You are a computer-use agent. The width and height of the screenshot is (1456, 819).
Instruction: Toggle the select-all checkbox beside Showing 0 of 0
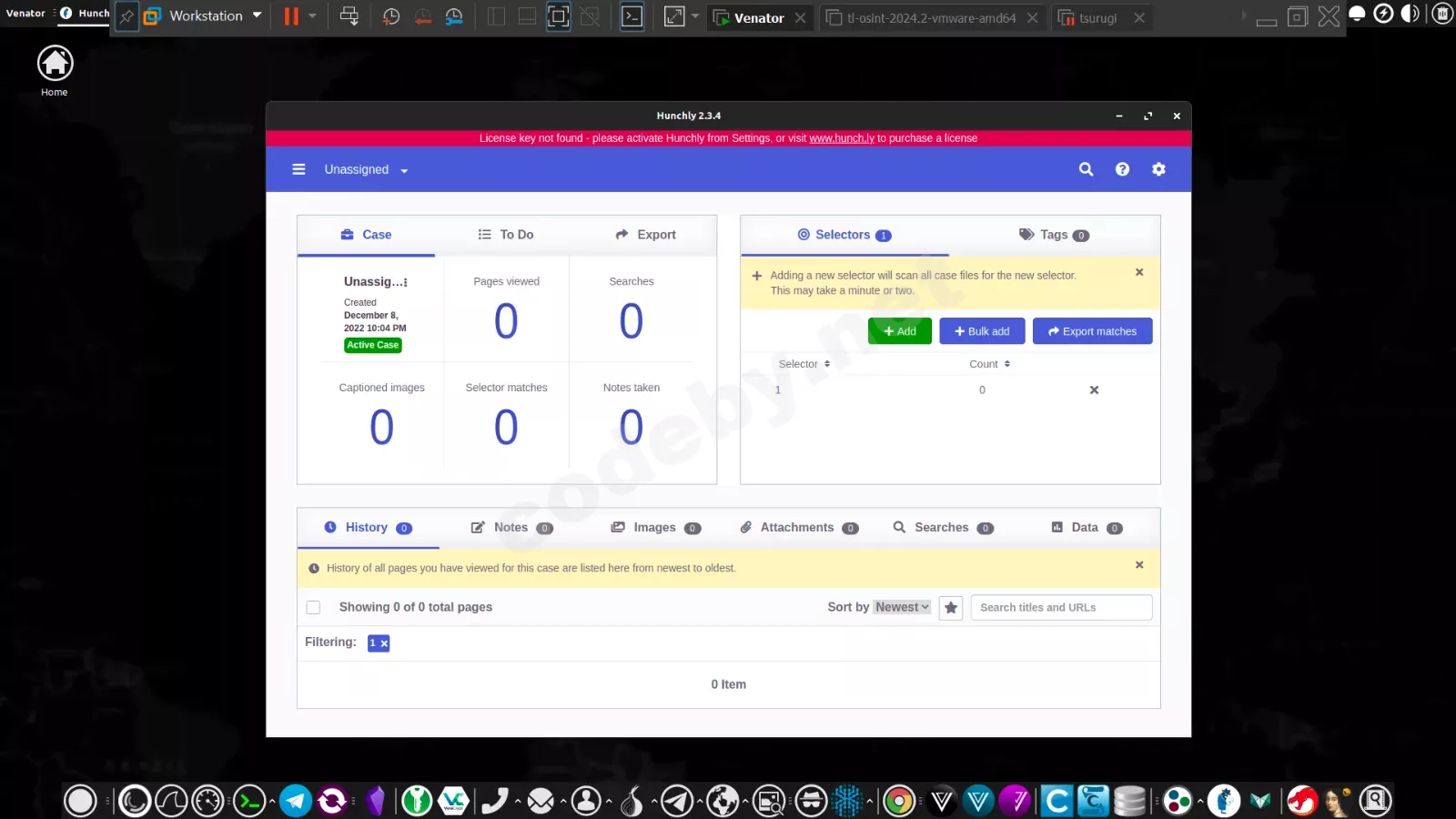(x=313, y=607)
